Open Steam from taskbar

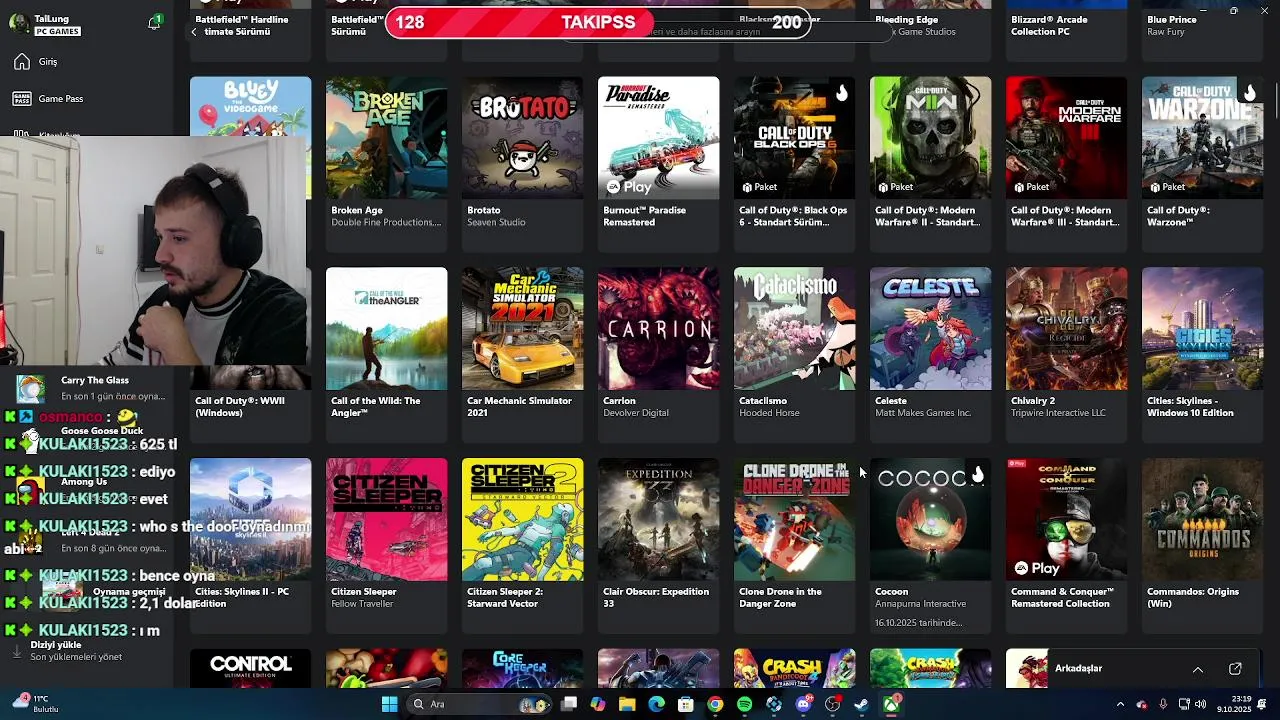pos(861,704)
